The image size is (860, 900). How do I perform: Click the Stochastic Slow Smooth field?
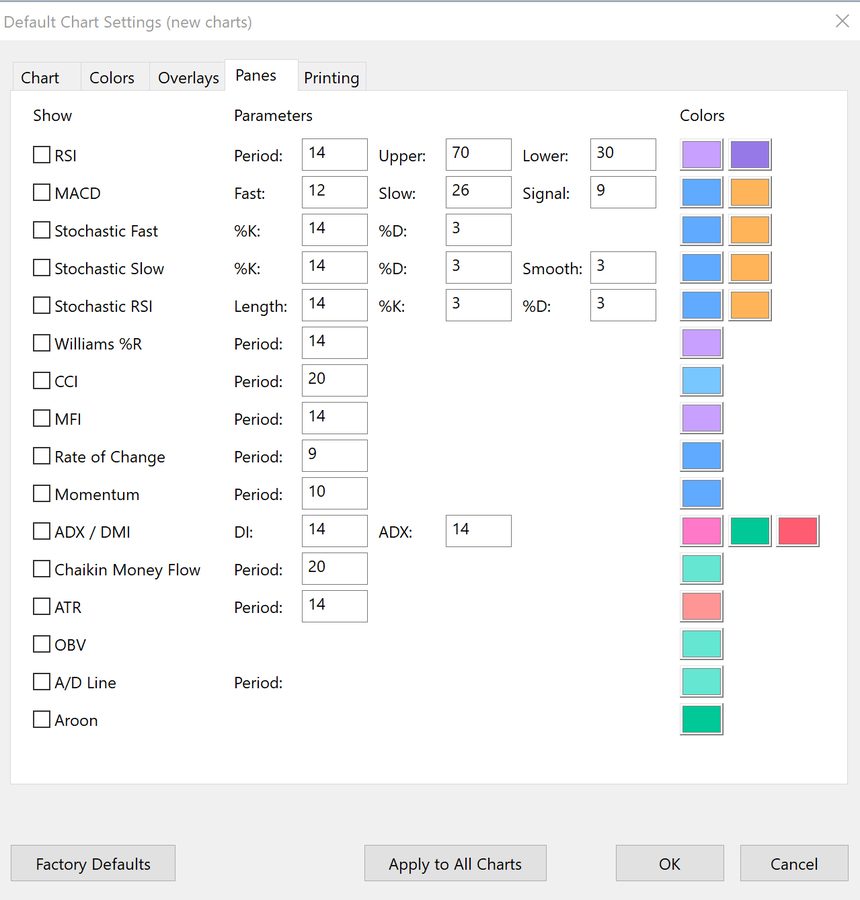coord(623,267)
